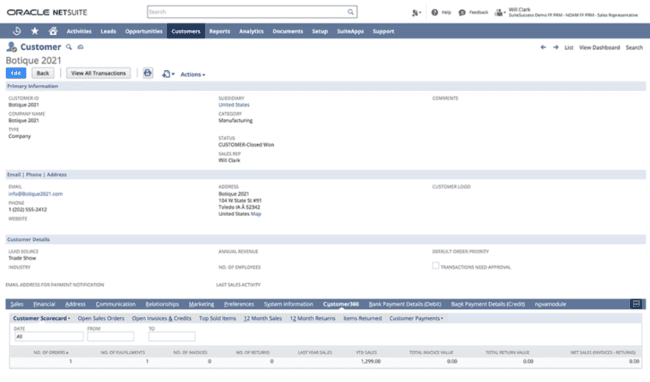This screenshot has width=650, height=382.
Task: Open the 12 Month Returns tab
Action: [x=313, y=318]
